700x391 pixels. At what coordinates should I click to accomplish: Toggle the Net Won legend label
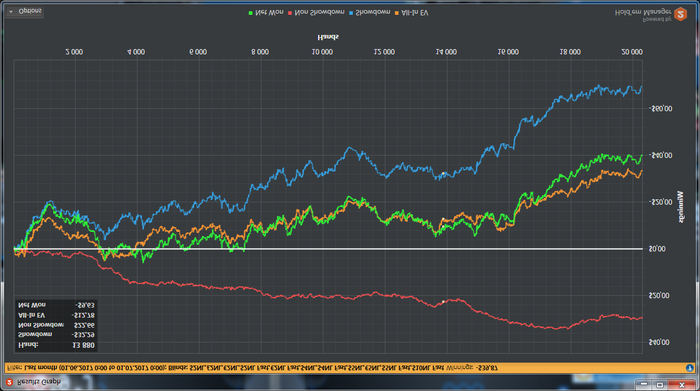click(269, 13)
